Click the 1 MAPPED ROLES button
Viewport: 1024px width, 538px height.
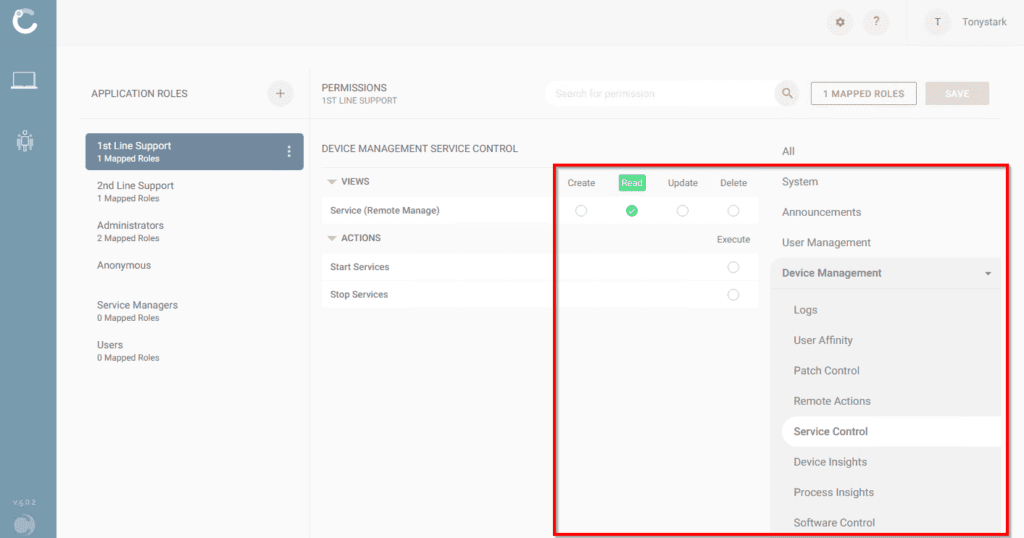[863, 93]
